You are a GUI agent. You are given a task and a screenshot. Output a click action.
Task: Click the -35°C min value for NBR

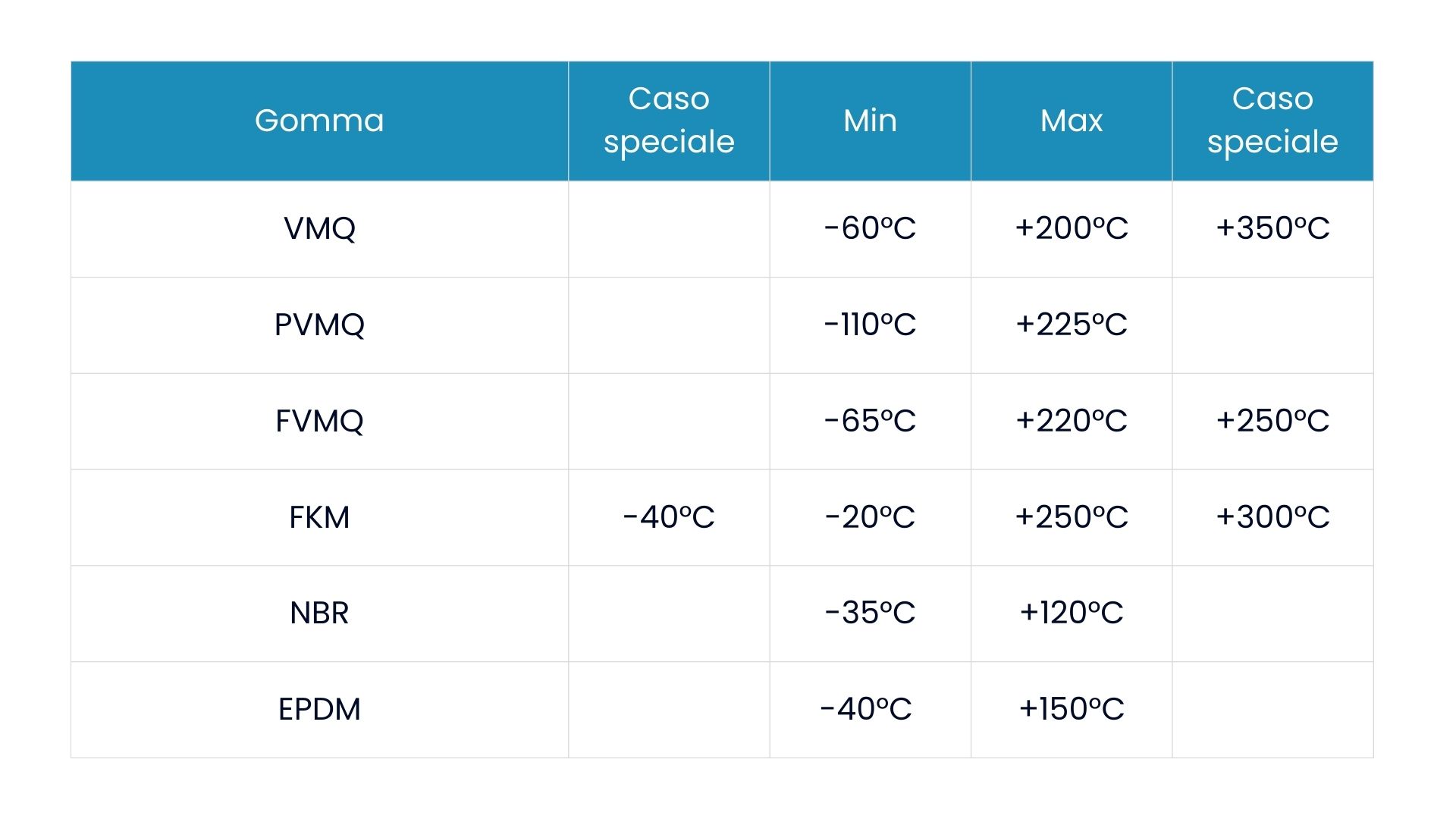870,613
